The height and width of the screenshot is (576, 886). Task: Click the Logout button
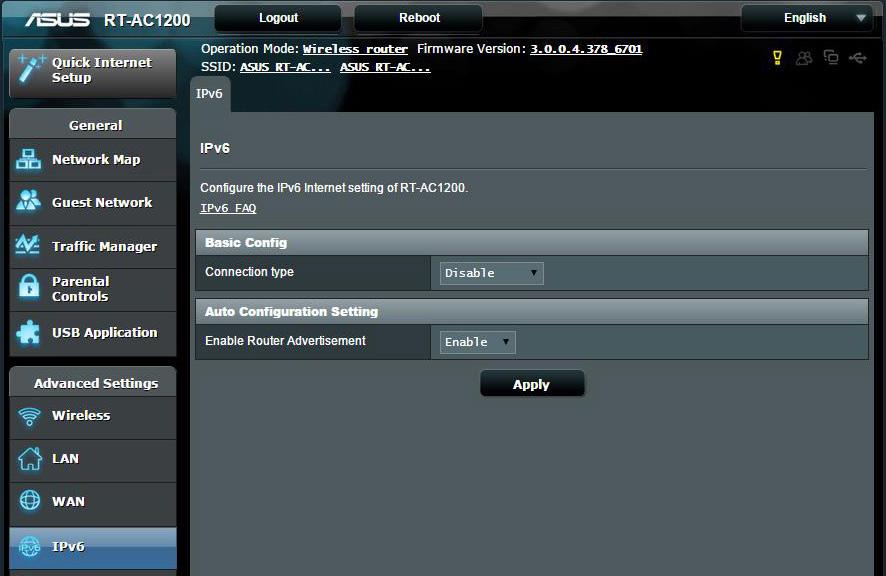278,18
